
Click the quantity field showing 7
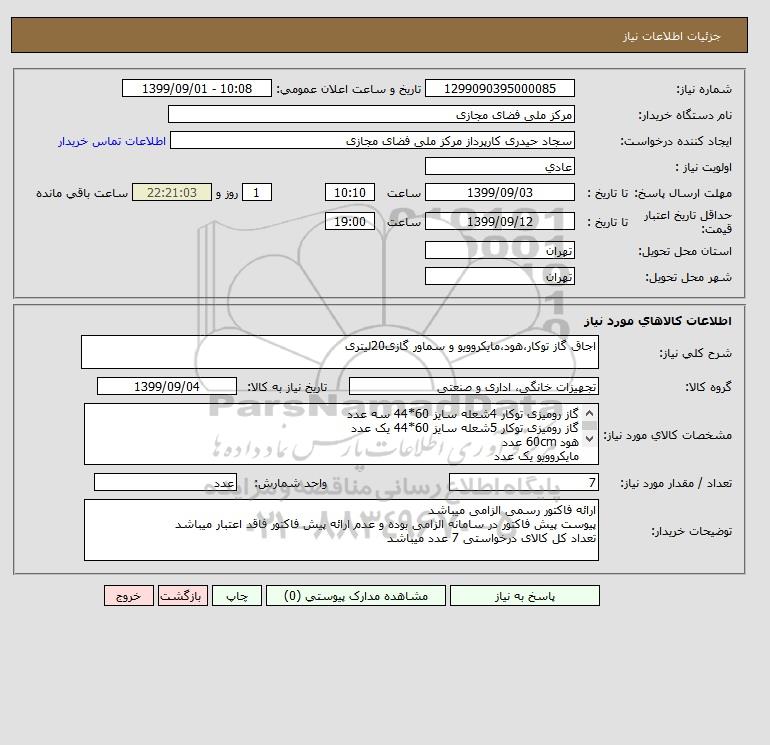coord(523,483)
